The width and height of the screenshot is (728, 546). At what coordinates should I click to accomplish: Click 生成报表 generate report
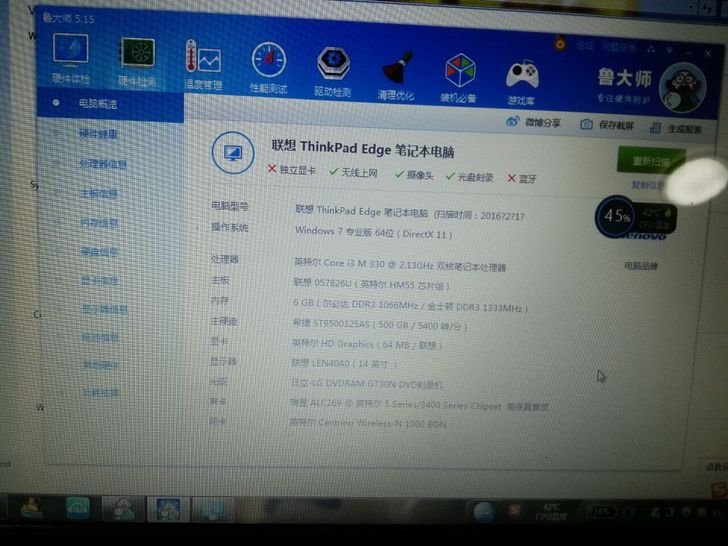tap(676, 129)
